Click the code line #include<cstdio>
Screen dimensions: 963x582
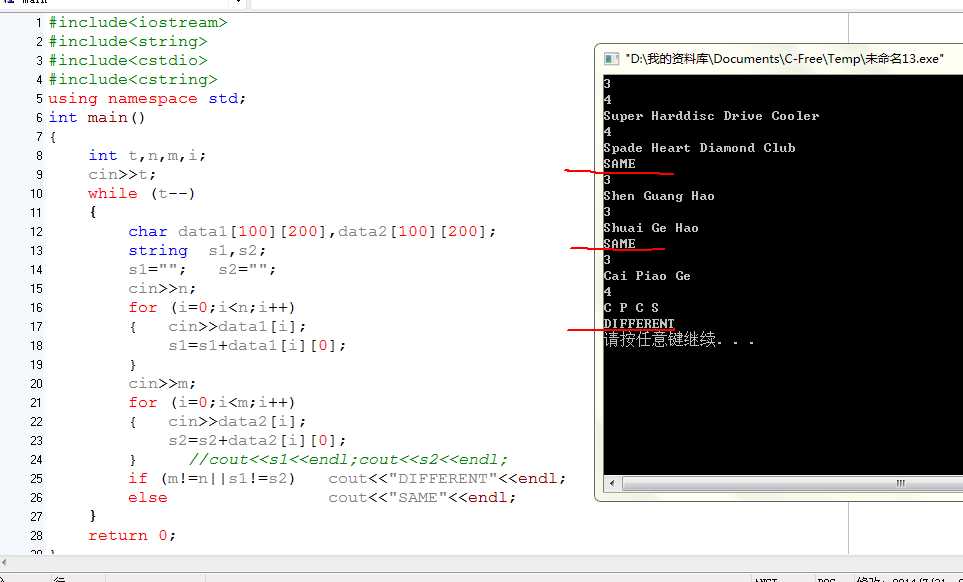[128, 61]
